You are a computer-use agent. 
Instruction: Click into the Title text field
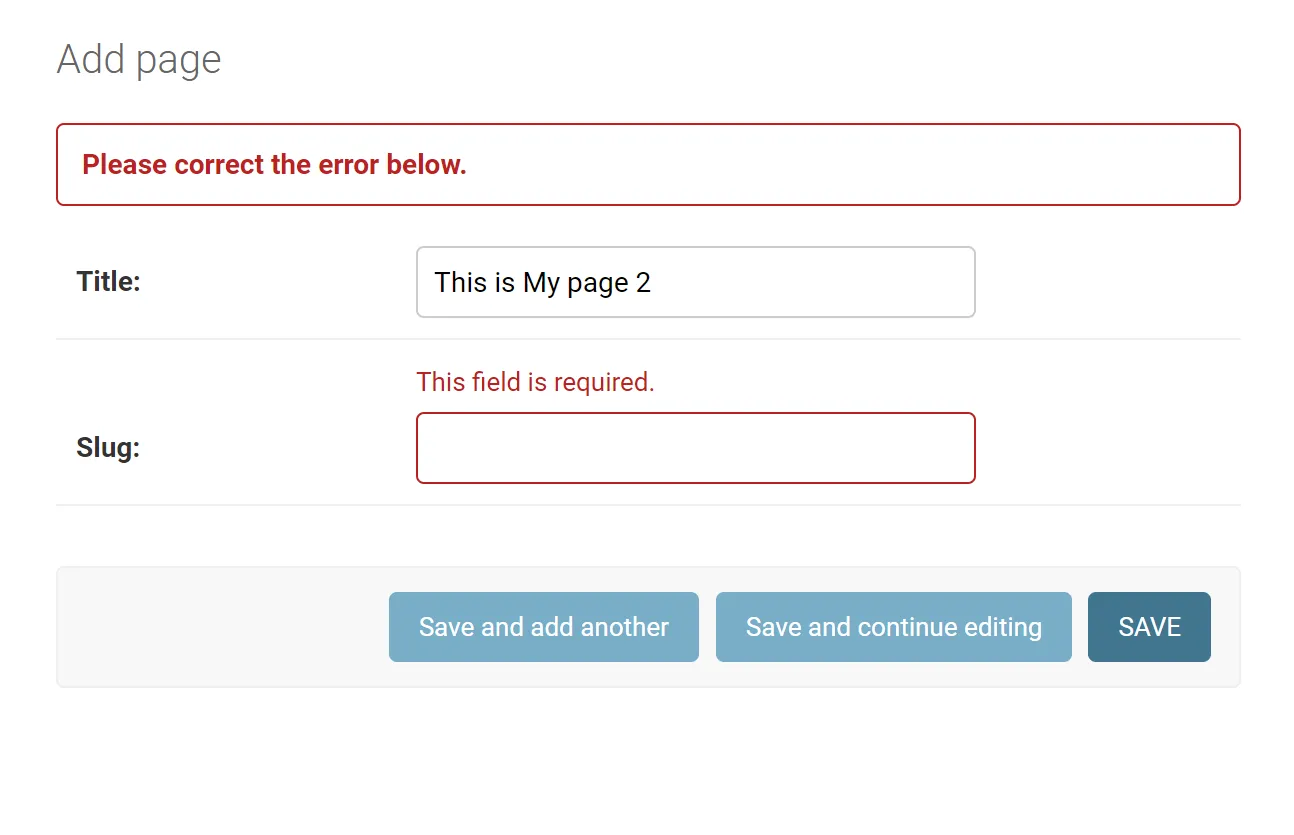pos(800,282)
